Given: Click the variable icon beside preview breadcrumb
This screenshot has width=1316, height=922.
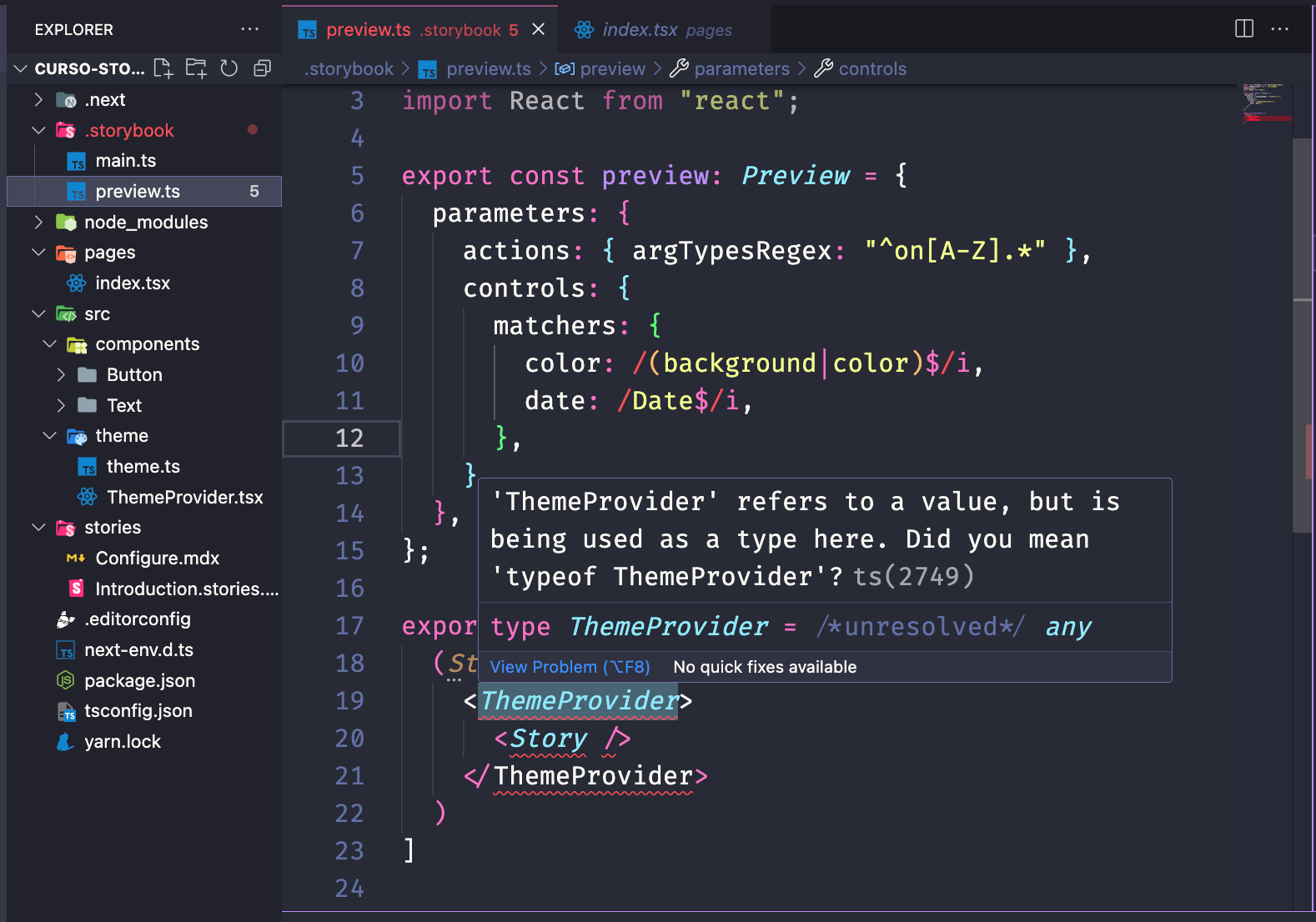Looking at the screenshot, I should (565, 68).
